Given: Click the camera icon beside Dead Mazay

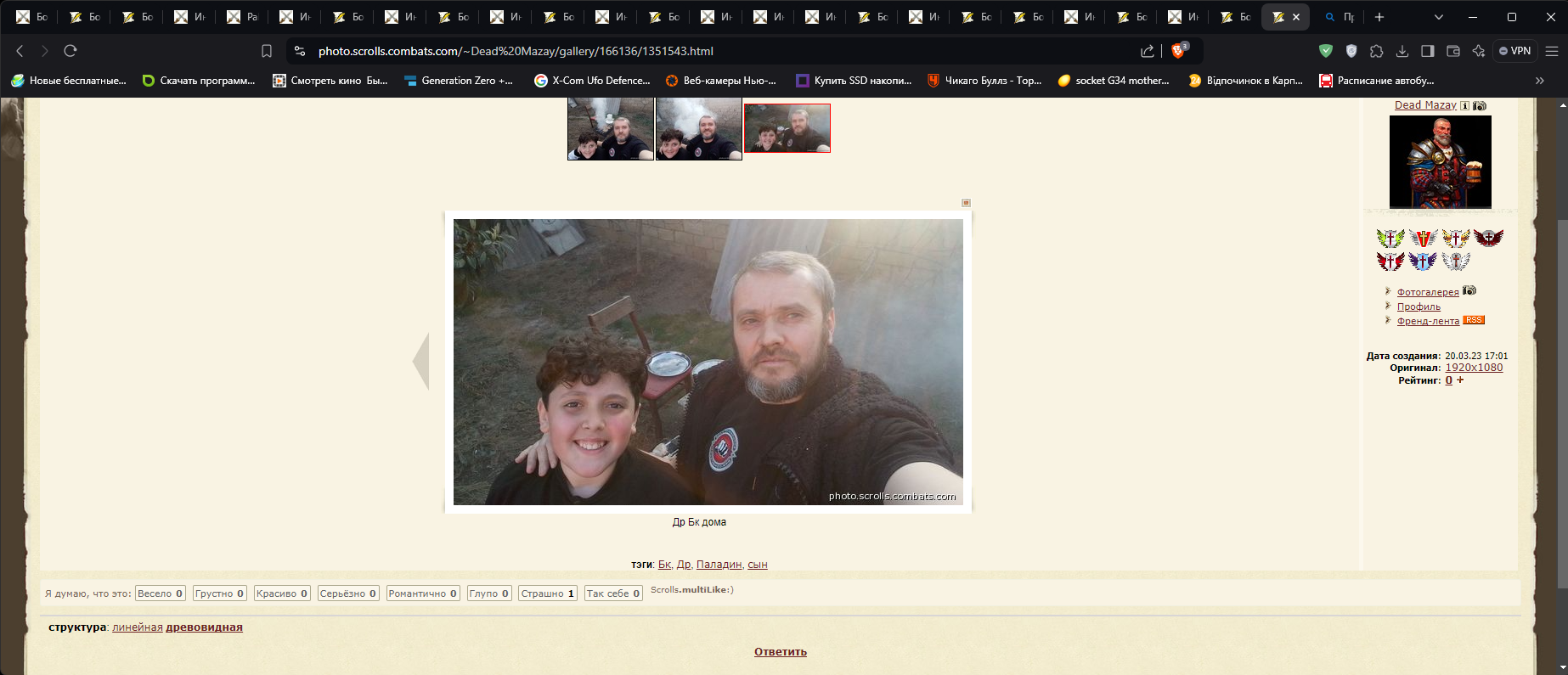Looking at the screenshot, I should 1480,105.
